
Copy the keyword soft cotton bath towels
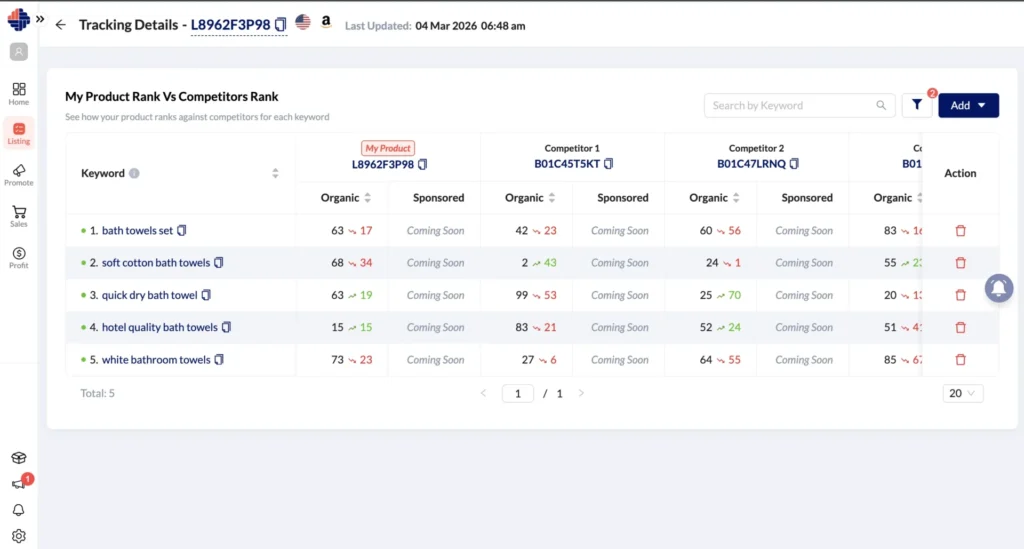[219, 263]
